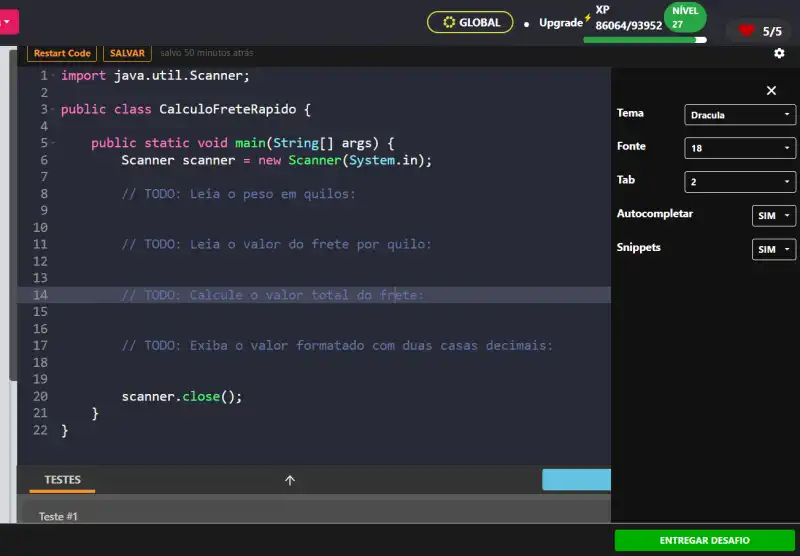This screenshot has width=800, height=556.
Task: Click the red heart lives icon
Action: pyautogui.click(x=746, y=31)
